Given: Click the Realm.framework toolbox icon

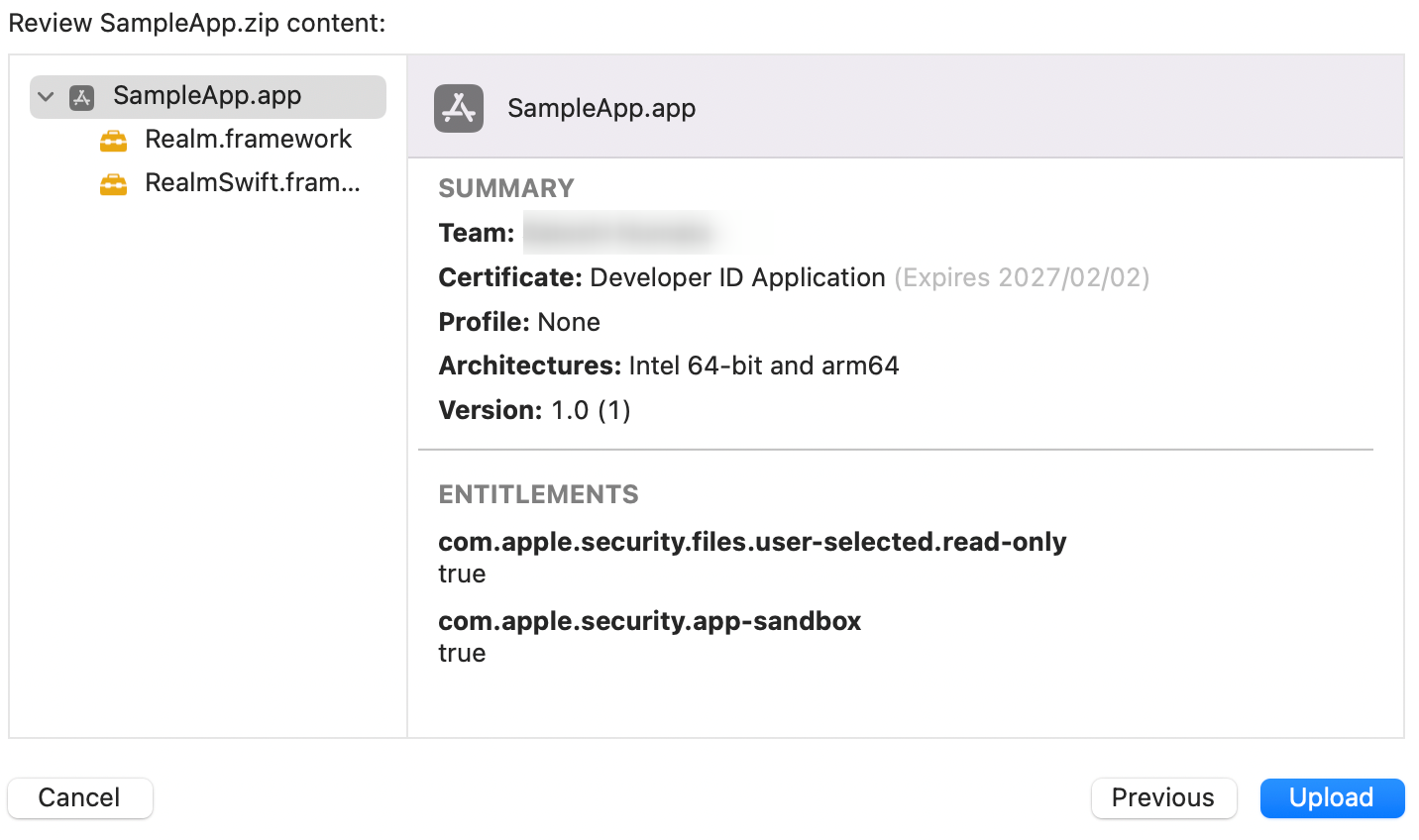Looking at the screenshot, I should (x=113, y=141).
